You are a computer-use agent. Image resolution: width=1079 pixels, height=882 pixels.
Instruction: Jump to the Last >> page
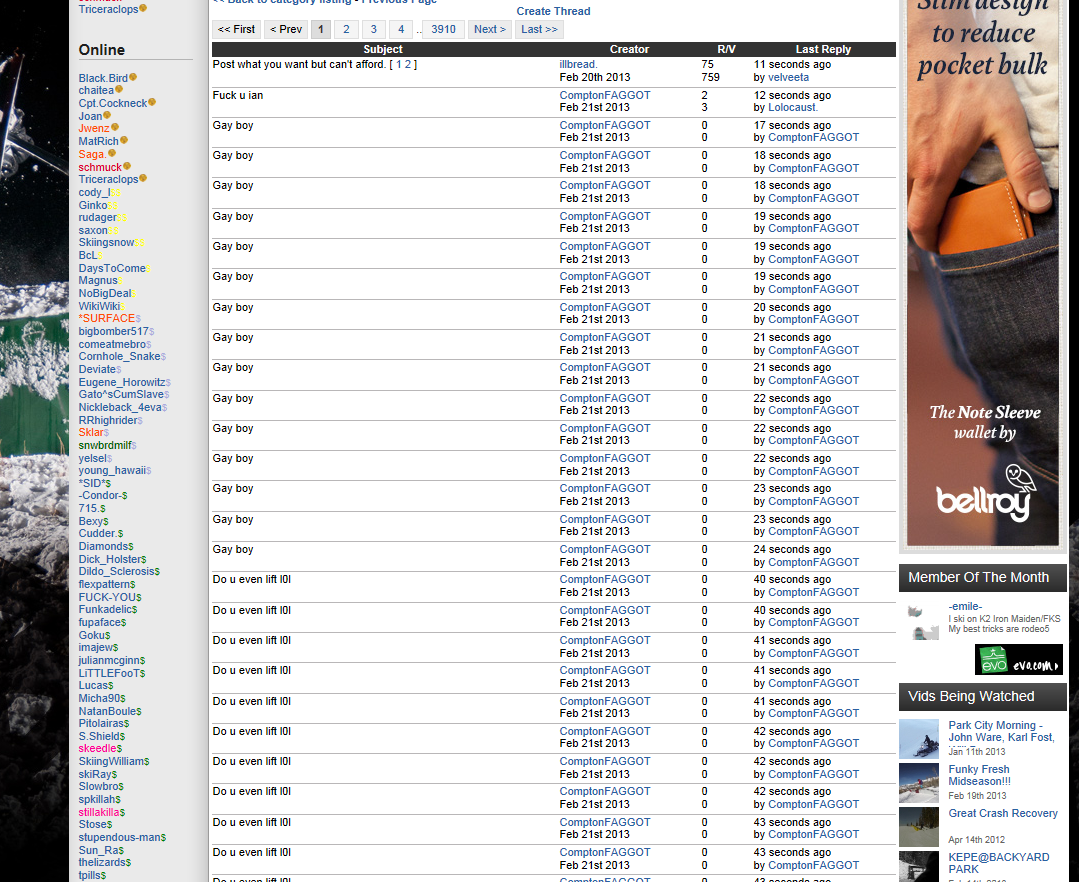(539, 29)
